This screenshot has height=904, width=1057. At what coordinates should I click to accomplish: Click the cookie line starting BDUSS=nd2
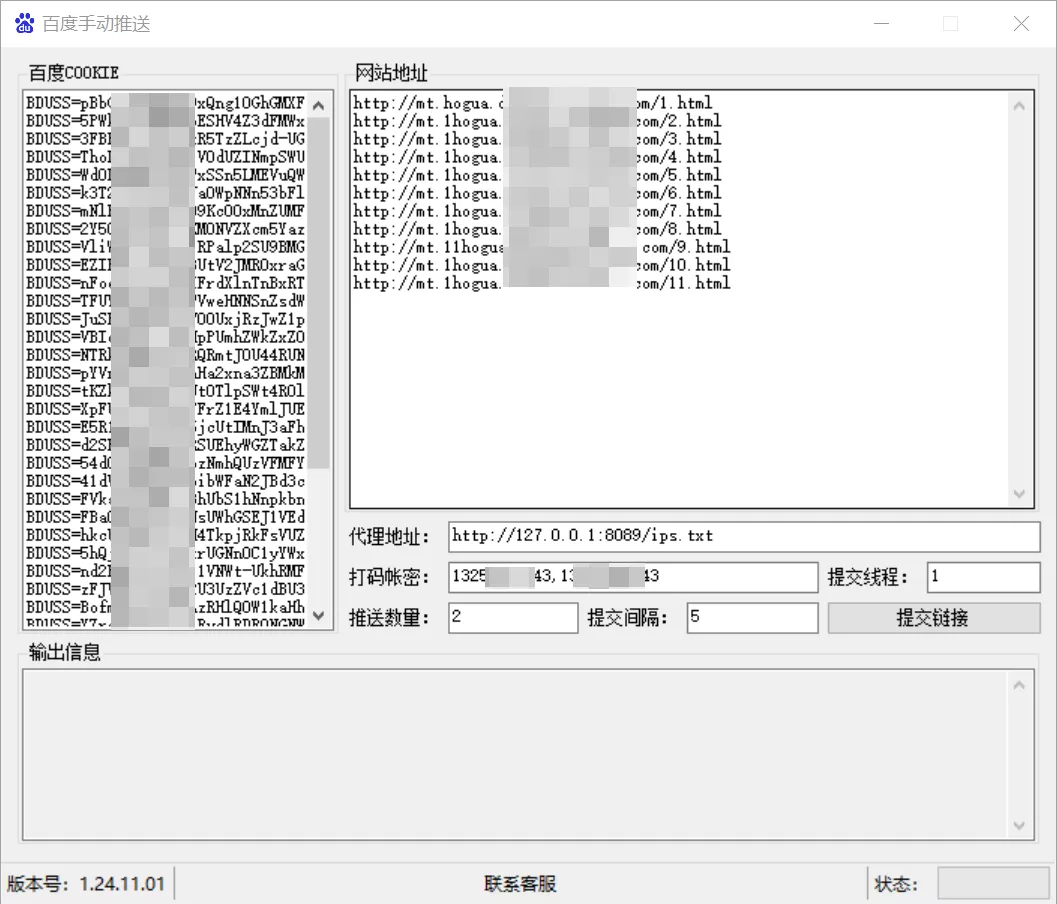point(166,572)
